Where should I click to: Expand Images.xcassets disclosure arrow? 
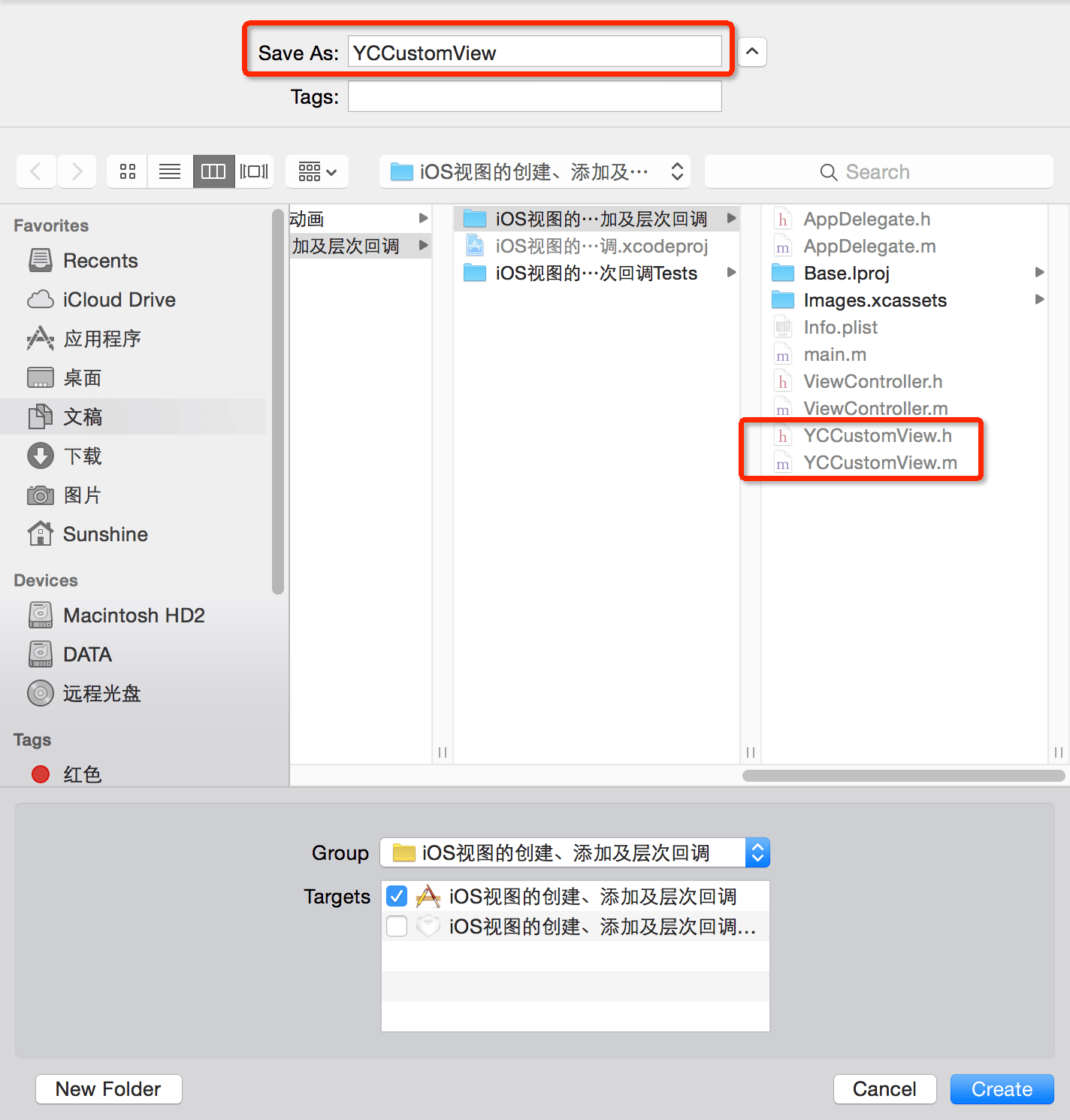click(x=1039, y=299)
